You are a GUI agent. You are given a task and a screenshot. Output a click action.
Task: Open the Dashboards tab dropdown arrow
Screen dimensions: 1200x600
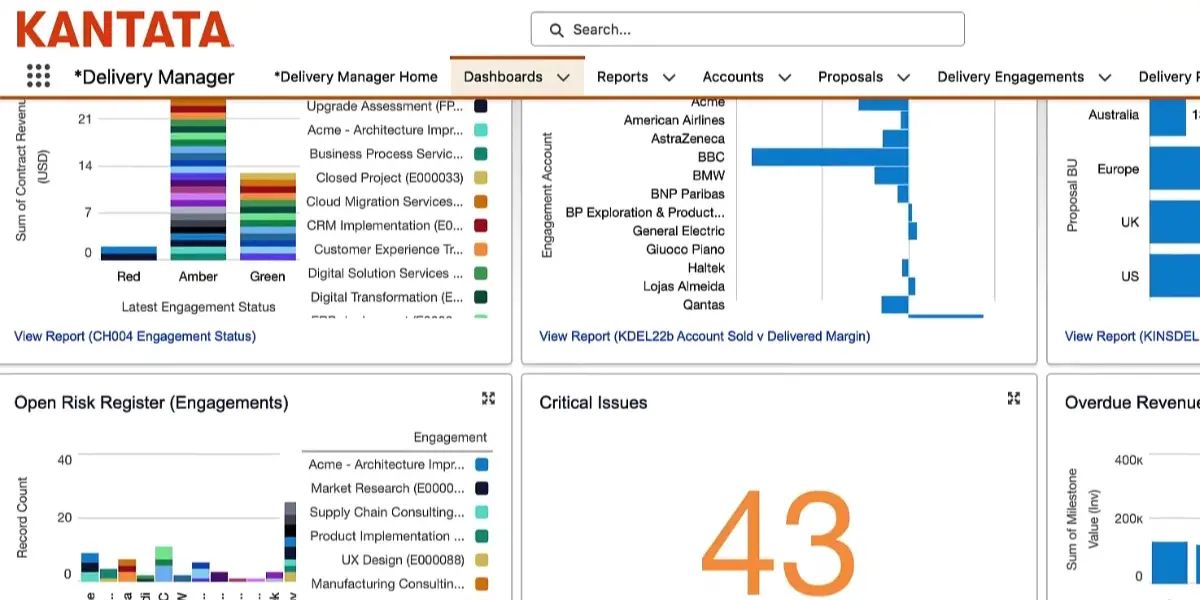(564, 77)
